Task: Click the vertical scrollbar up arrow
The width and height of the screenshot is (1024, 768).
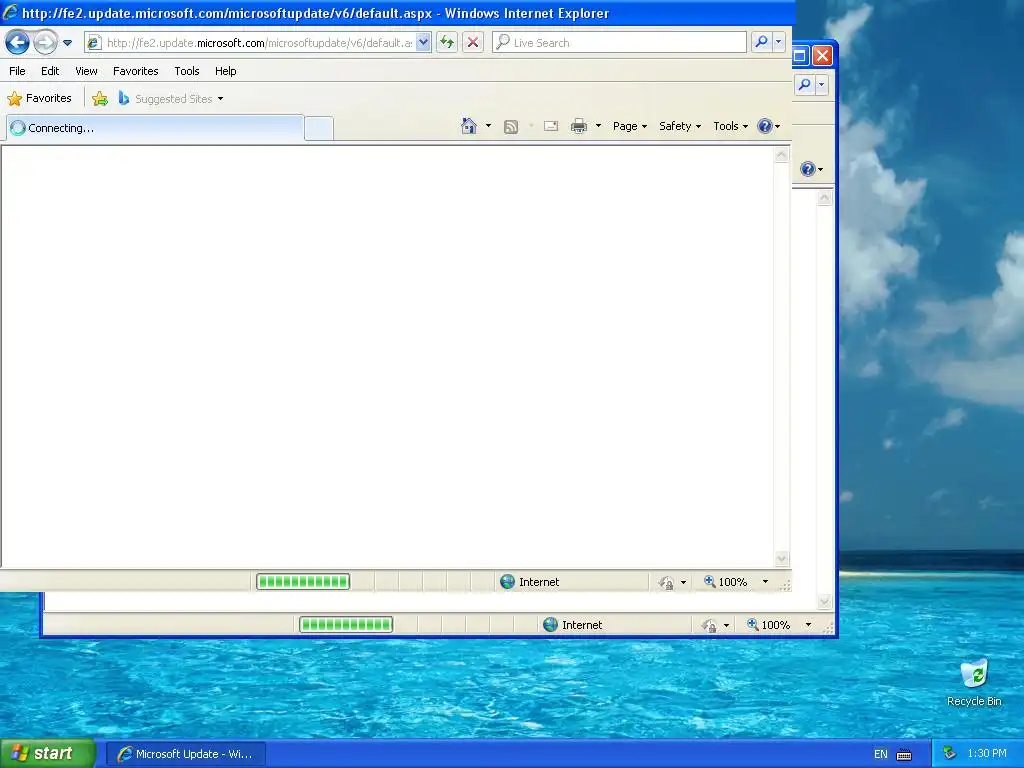Action: click(x=782, y=155)
